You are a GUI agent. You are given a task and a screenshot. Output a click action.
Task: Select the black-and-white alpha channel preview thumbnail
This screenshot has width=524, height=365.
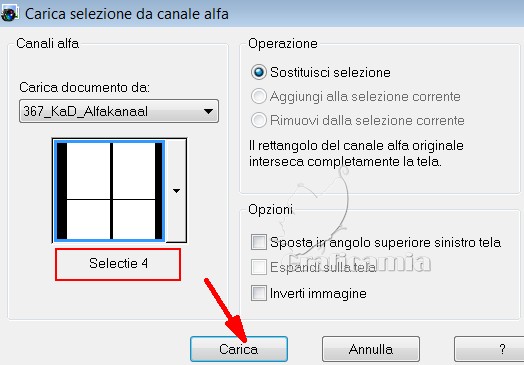(x=110, y=190)
